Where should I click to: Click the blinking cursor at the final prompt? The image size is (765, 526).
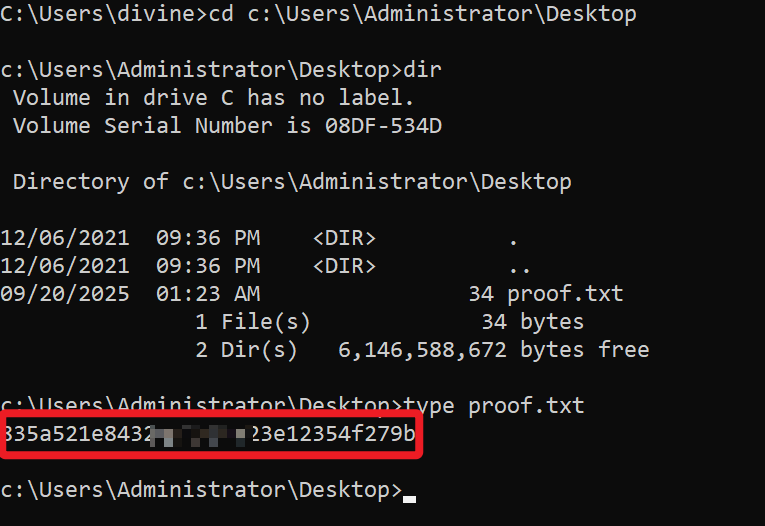[x=409, y=494]
